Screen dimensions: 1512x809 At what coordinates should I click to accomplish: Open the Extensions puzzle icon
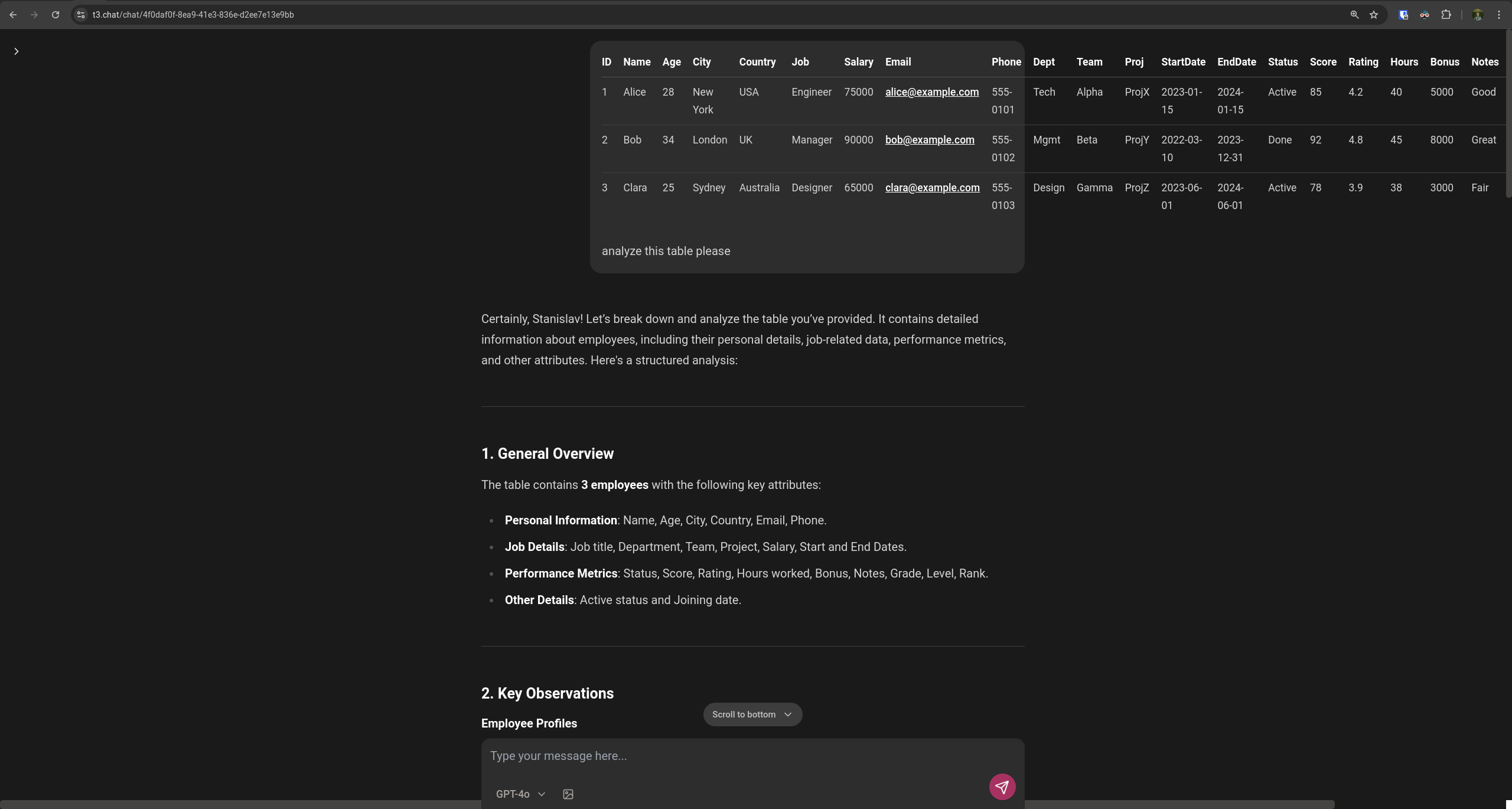click(1446, 15)
